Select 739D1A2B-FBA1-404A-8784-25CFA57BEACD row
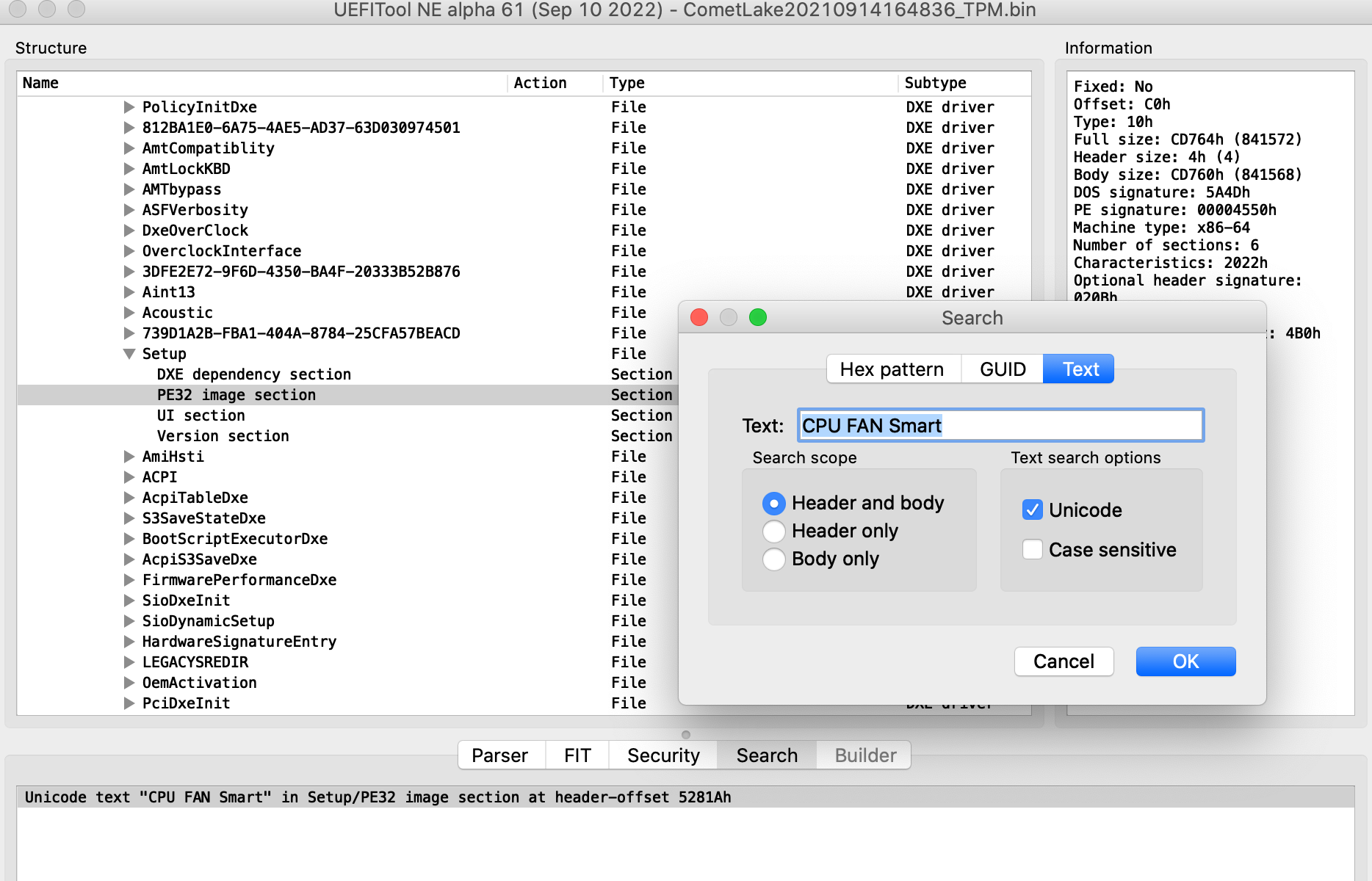 [x=348, y=333]
